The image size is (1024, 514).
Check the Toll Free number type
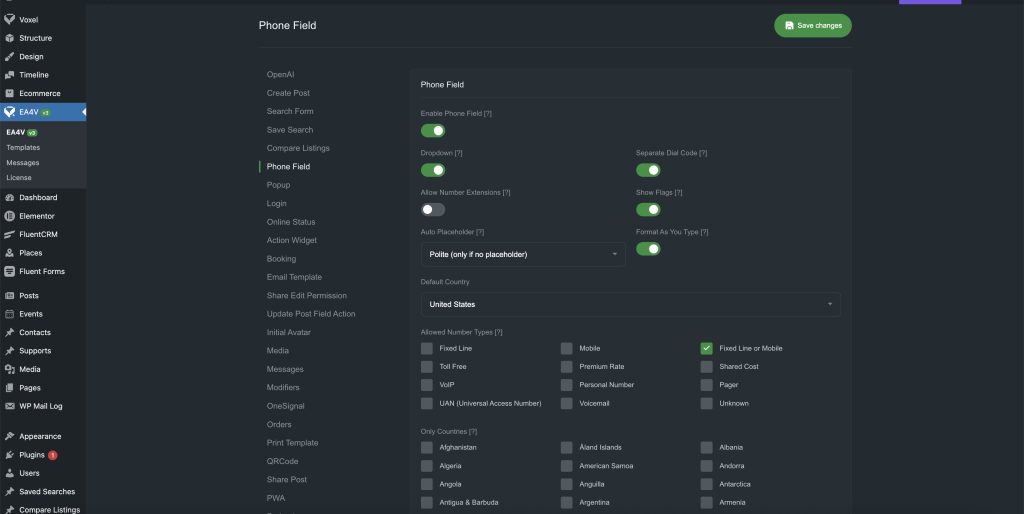point(427,367)
